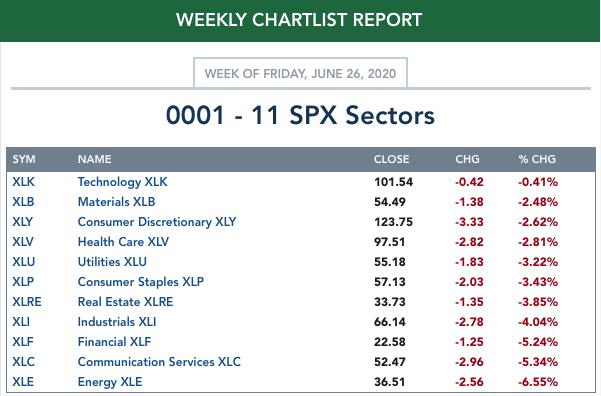Sort by the CLOSE column header
The width and height of the screenshot is (601, 396).
(391, 159)
